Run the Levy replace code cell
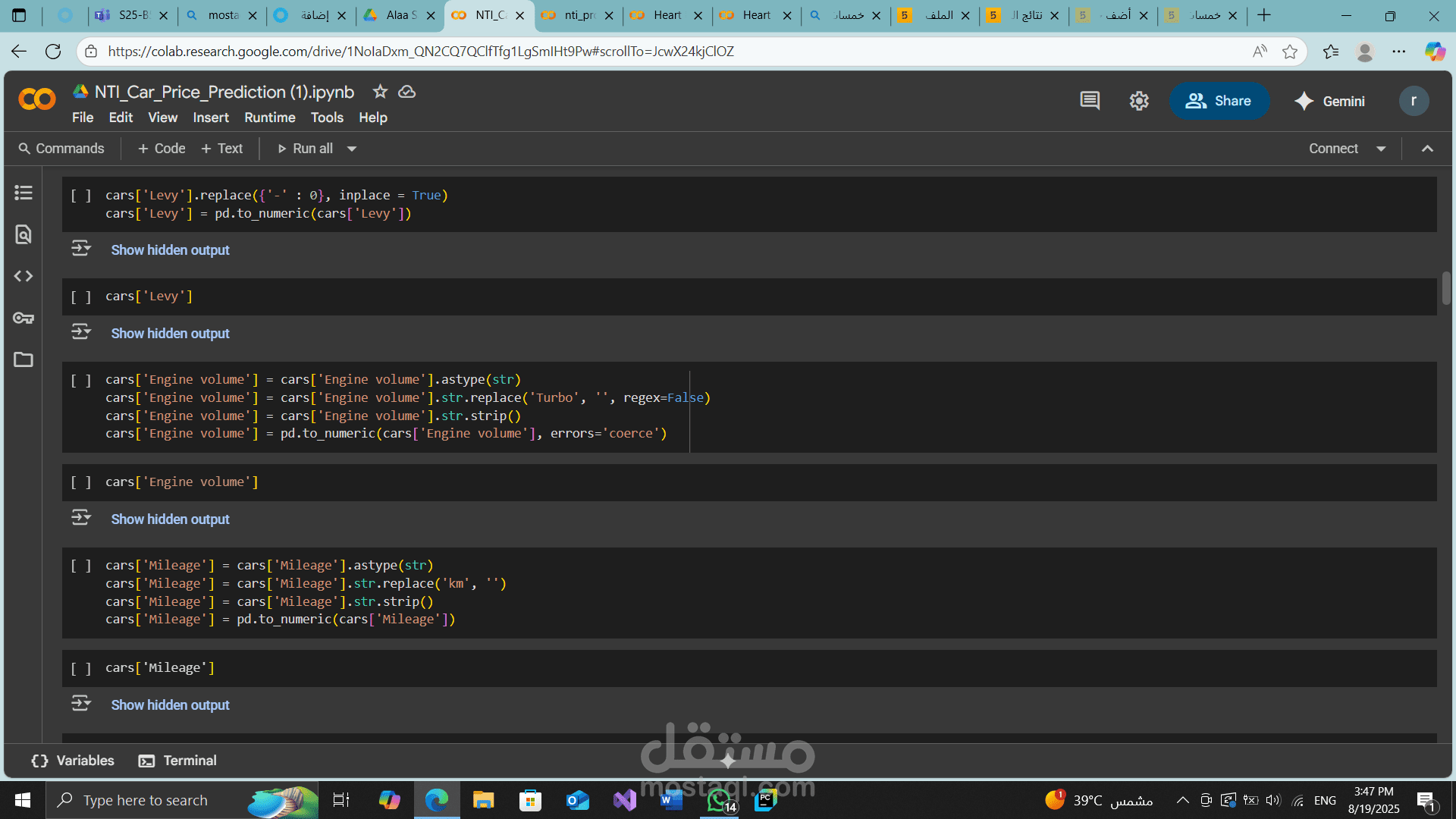Viewport: 1456px width, 819px height. pos(81,196)
